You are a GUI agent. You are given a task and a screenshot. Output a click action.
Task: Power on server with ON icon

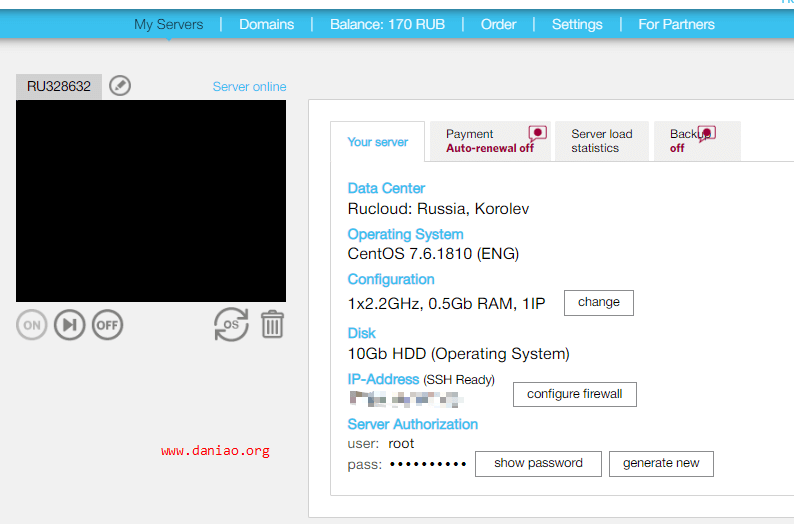coord(31,325)
